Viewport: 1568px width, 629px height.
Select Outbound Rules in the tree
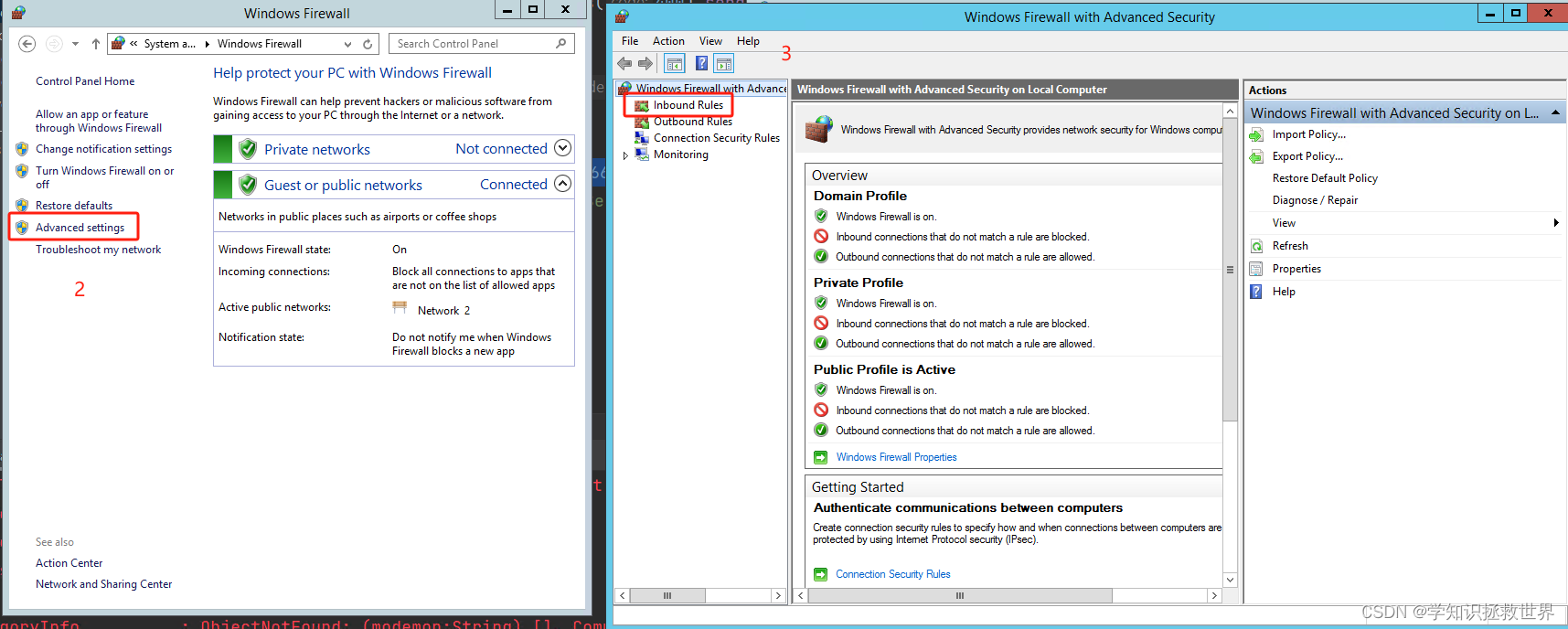(x=693, y=122)
